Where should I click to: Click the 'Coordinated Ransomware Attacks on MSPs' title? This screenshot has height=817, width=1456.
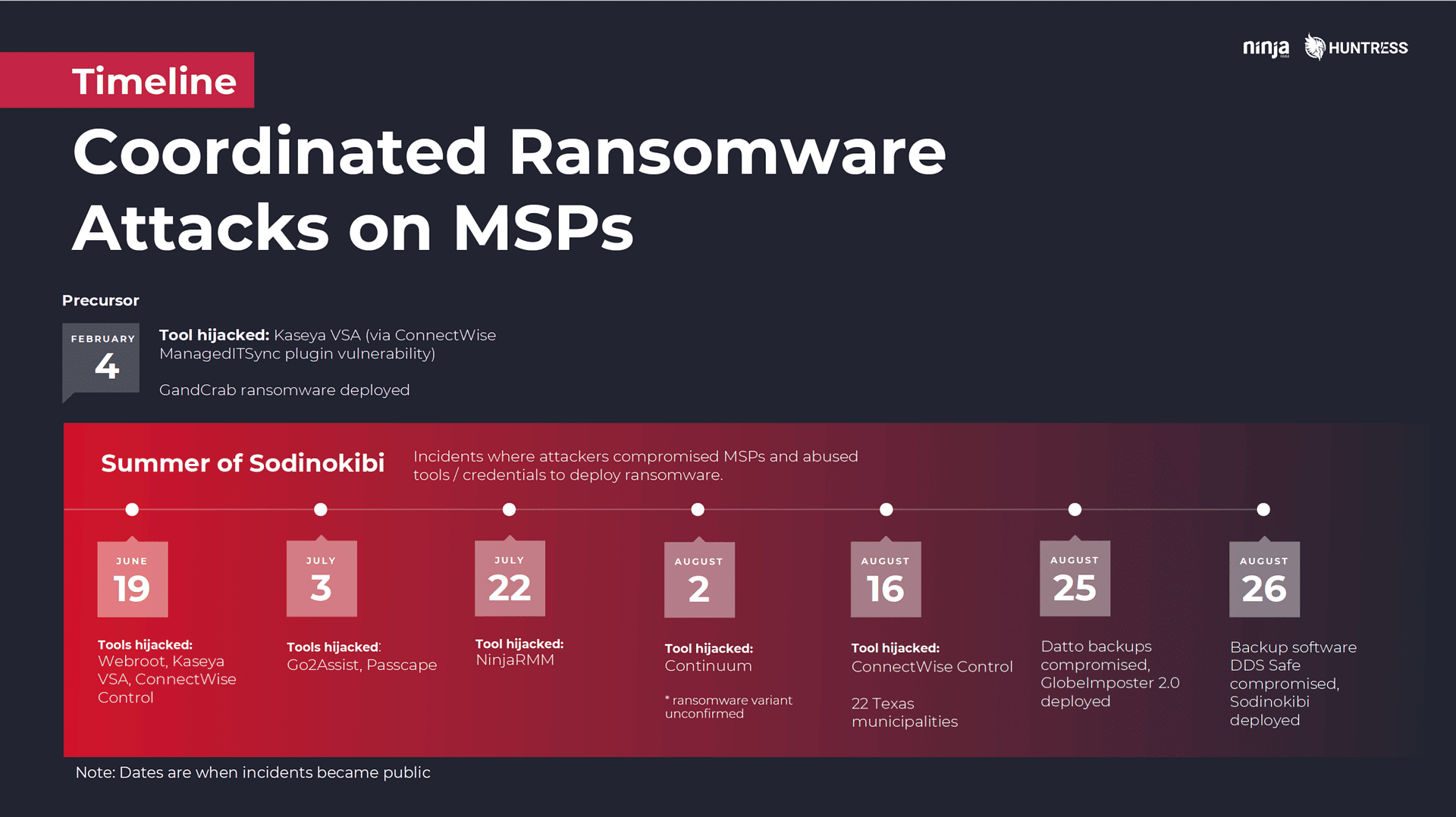click(509, 189)
